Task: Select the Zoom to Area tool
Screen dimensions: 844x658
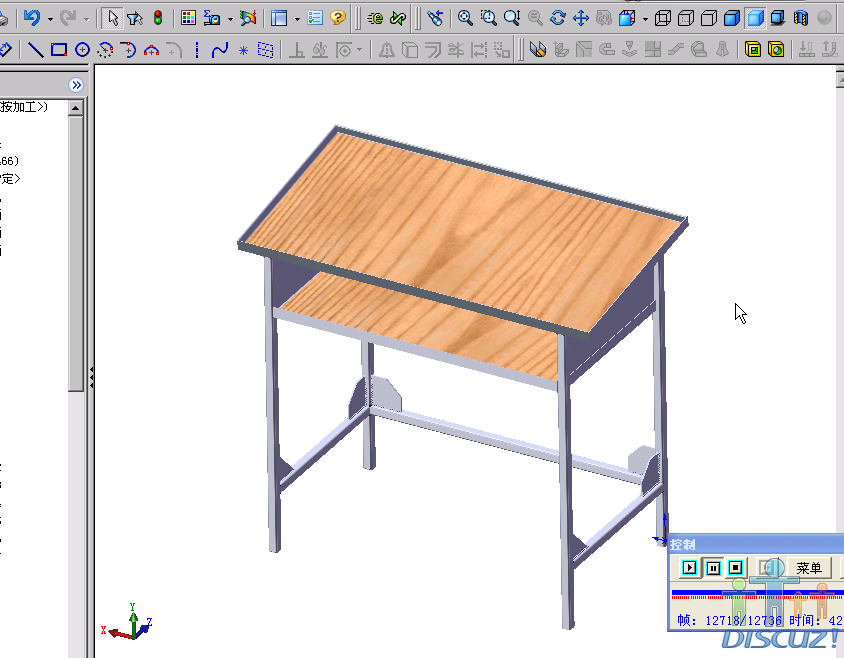Action: click(x=489, y=18)
